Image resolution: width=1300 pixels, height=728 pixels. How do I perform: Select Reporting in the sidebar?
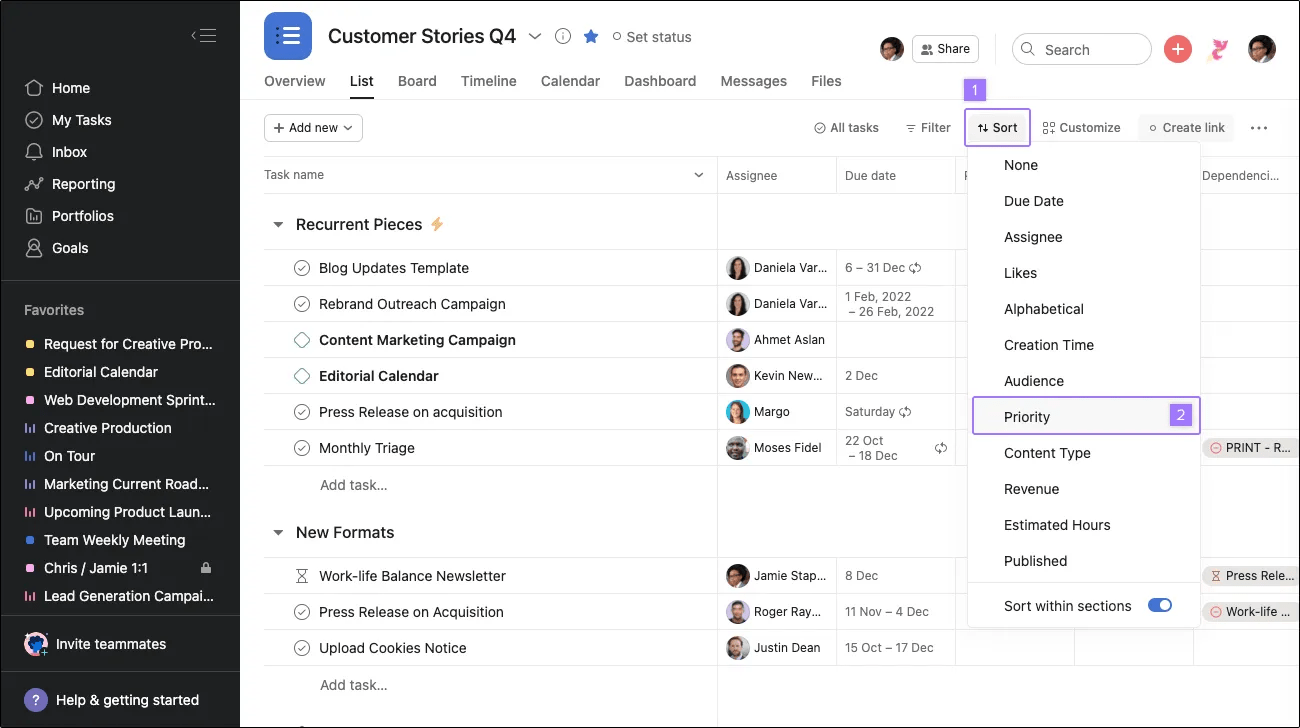click(x=81, y=184)
